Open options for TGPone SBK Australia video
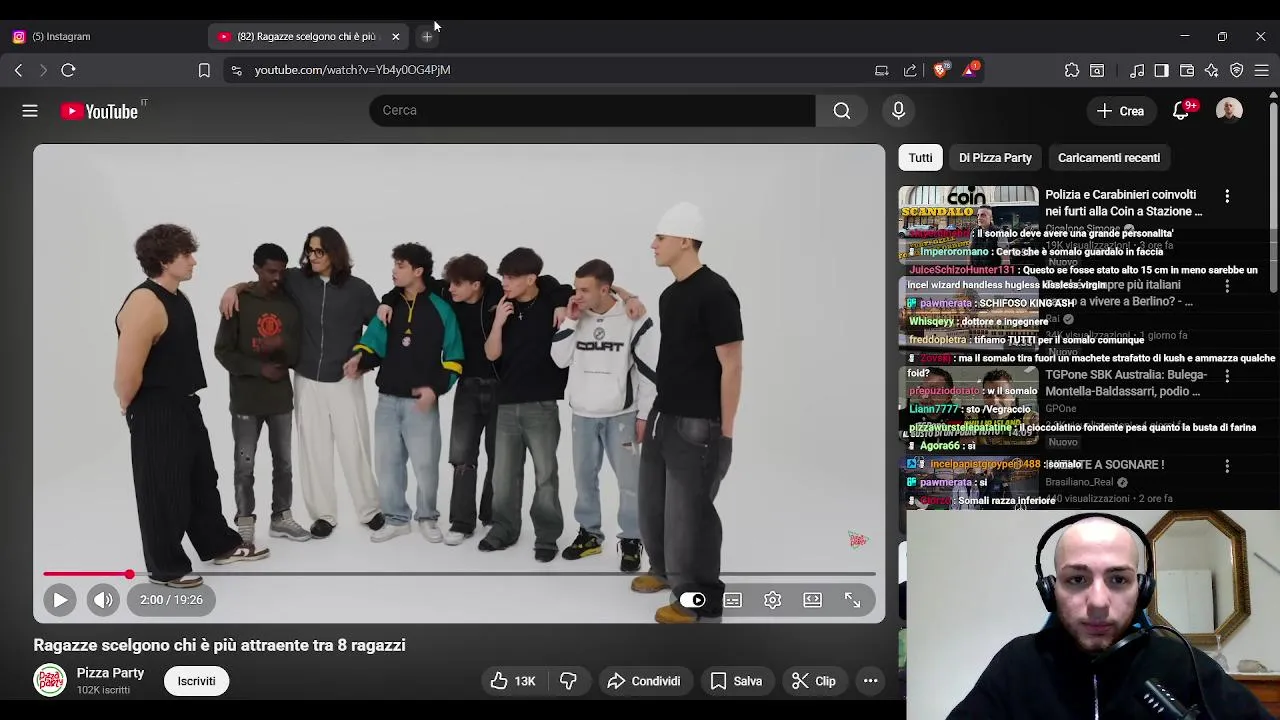1280x720 pixels. point(1227,376)
